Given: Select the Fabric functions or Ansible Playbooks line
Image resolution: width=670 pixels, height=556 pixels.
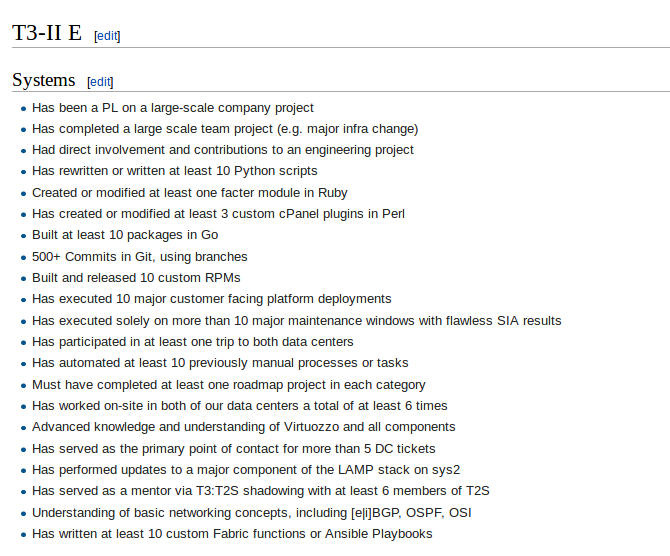Looking at the screenshot, I should [232, 534].
